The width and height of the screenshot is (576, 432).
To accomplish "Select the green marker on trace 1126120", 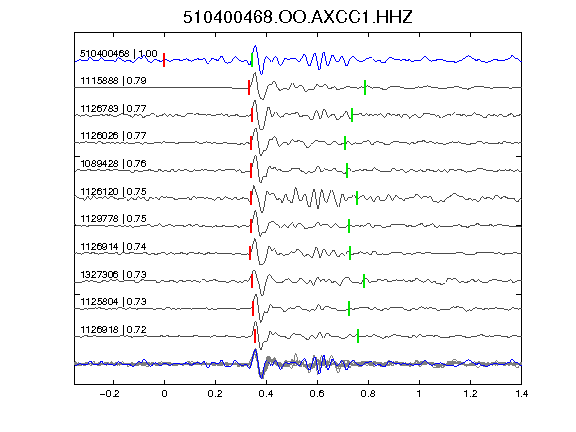I will (357, 198).
